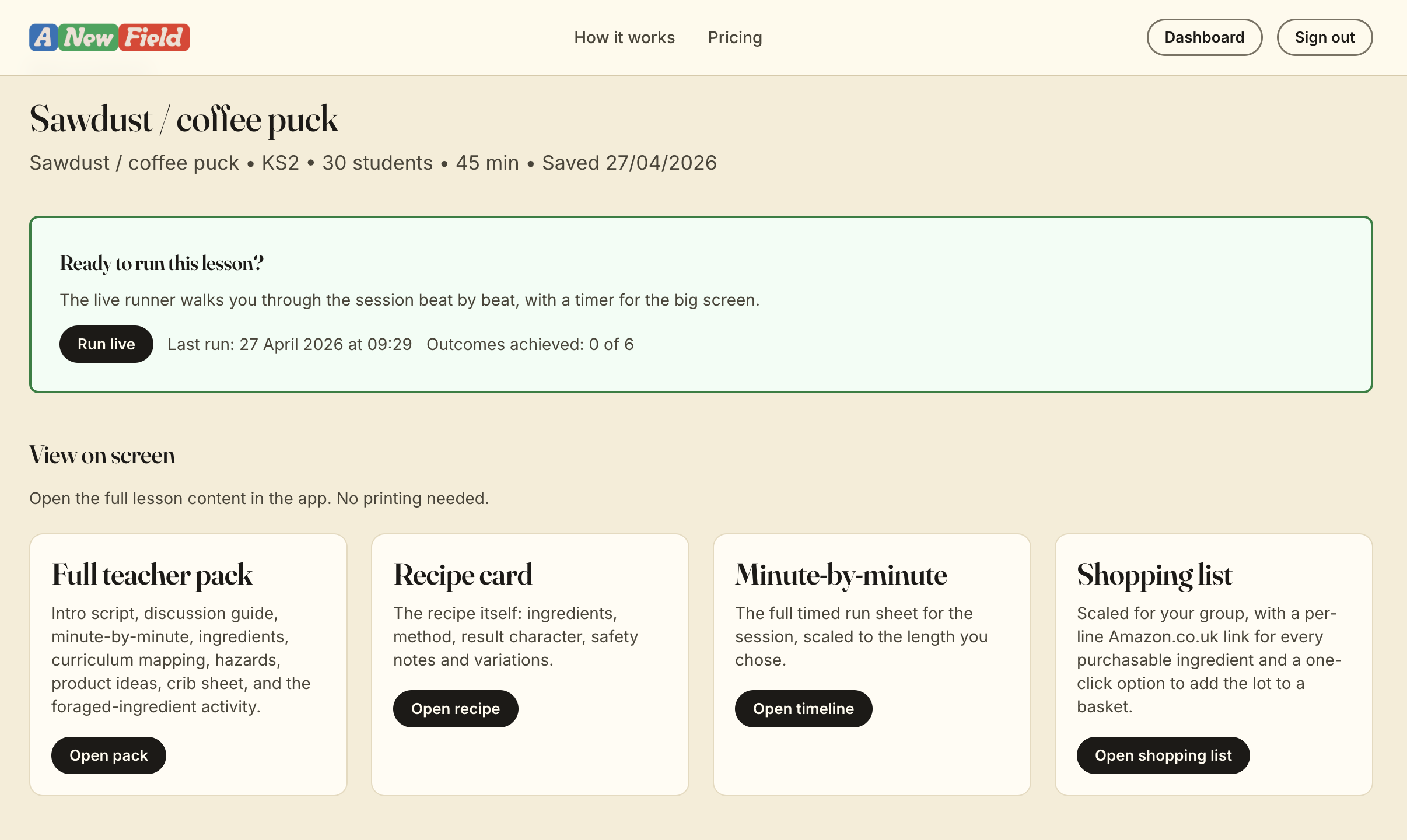The height and width of the screenshot is (840, 1407).
Task: Click the Sawdust / coffee puck page title
Action: tap(184, 120)
